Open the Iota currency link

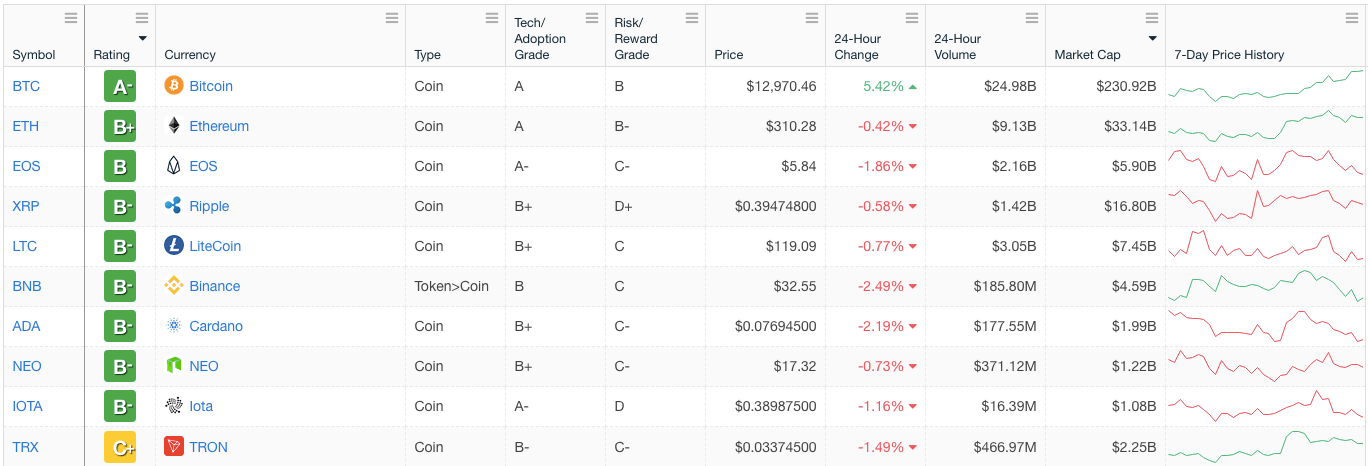[x=201, y=406]
